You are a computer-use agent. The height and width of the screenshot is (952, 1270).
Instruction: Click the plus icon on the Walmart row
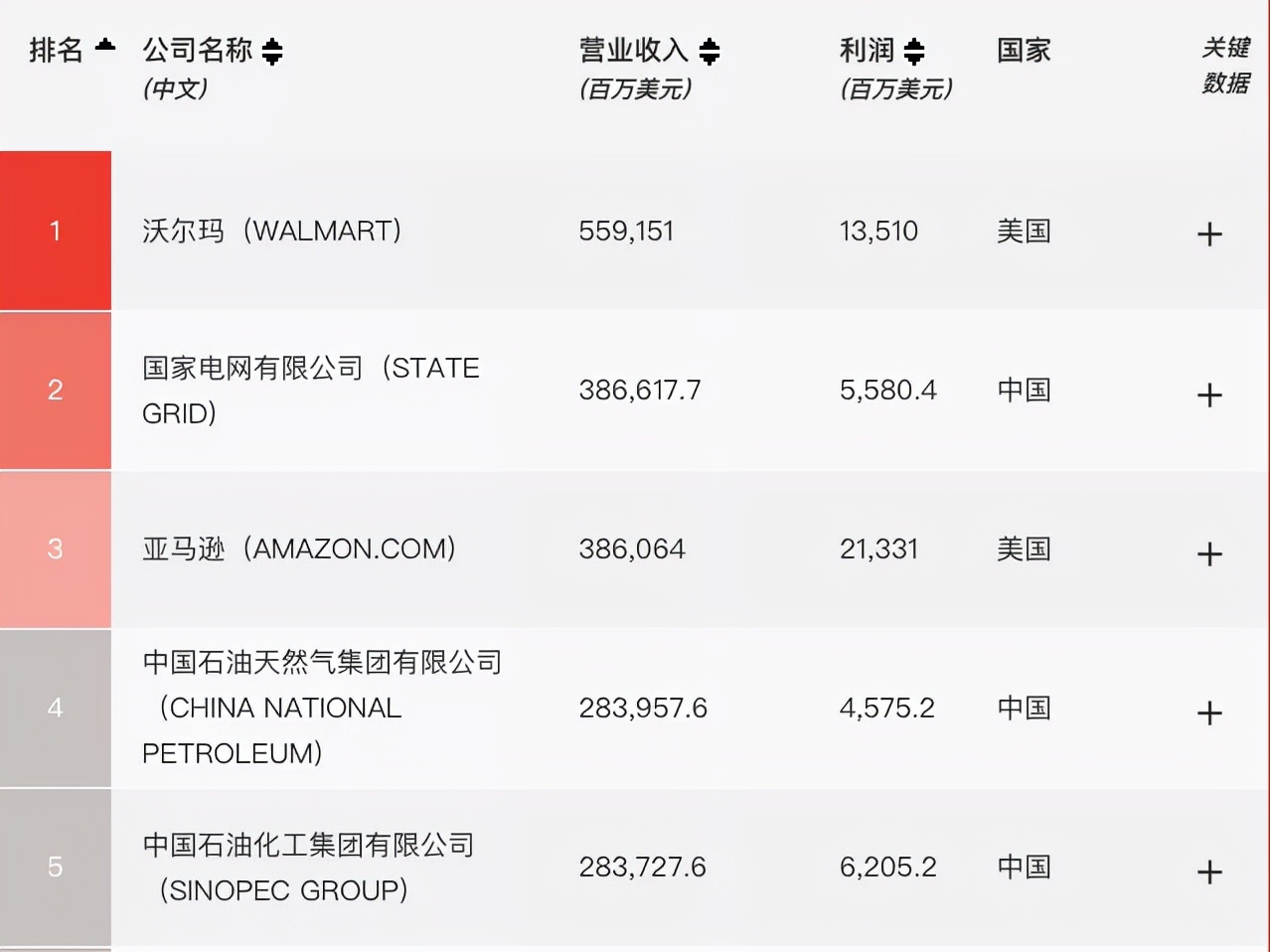point(1209,234)
